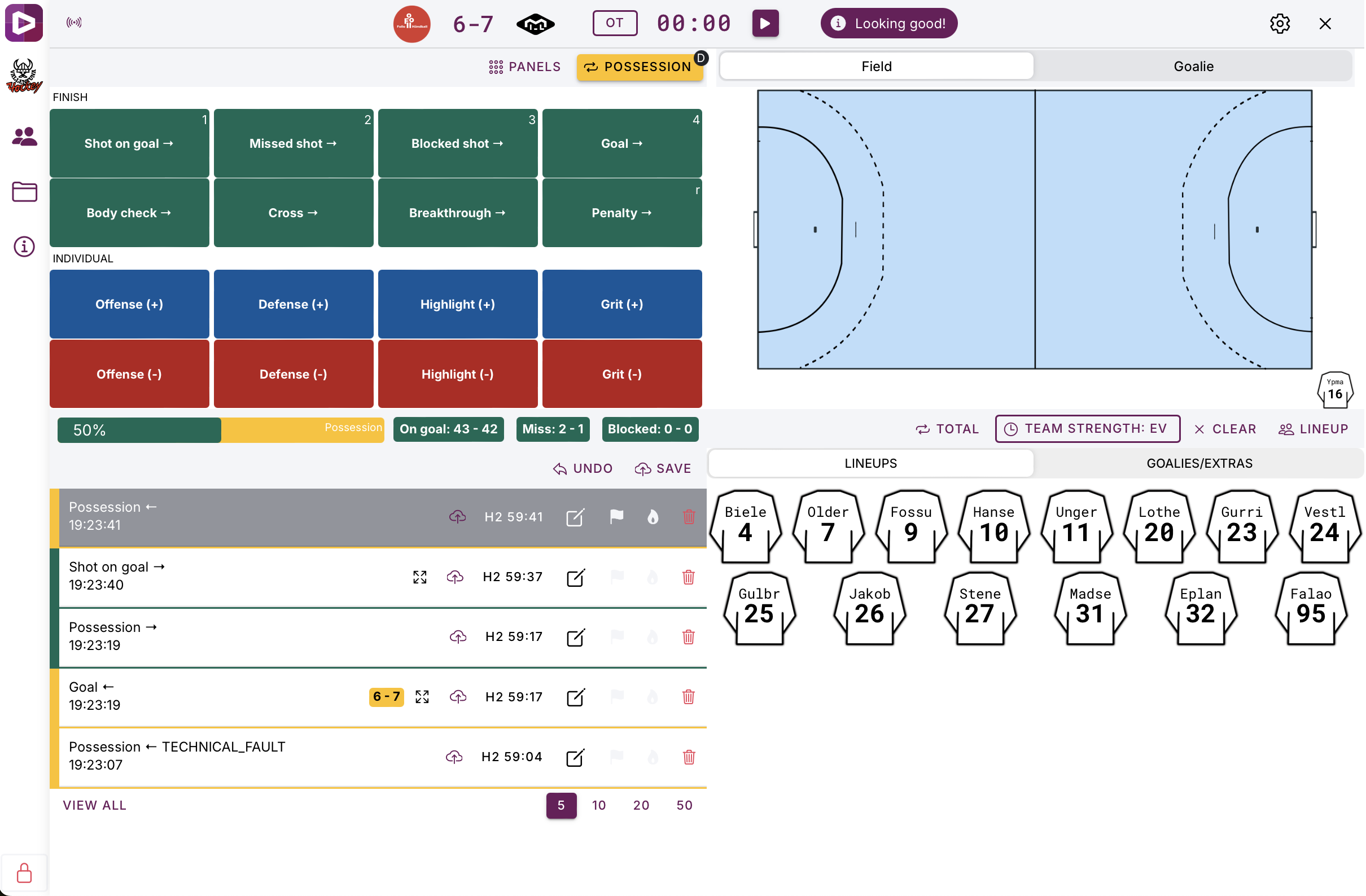Viewport: 1366px width, 896px height.
Task: Switch to the Goalie tab
Action: [1193, 67]
